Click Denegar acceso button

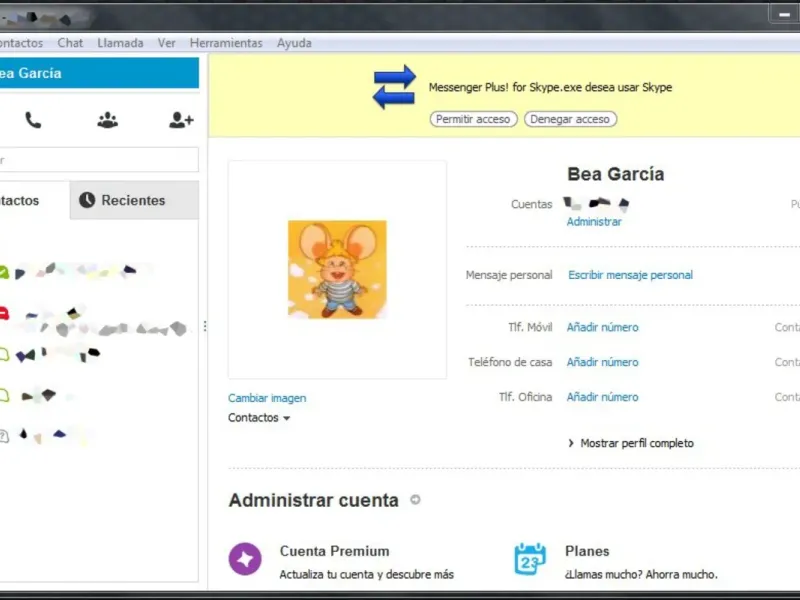pos(570,119)
